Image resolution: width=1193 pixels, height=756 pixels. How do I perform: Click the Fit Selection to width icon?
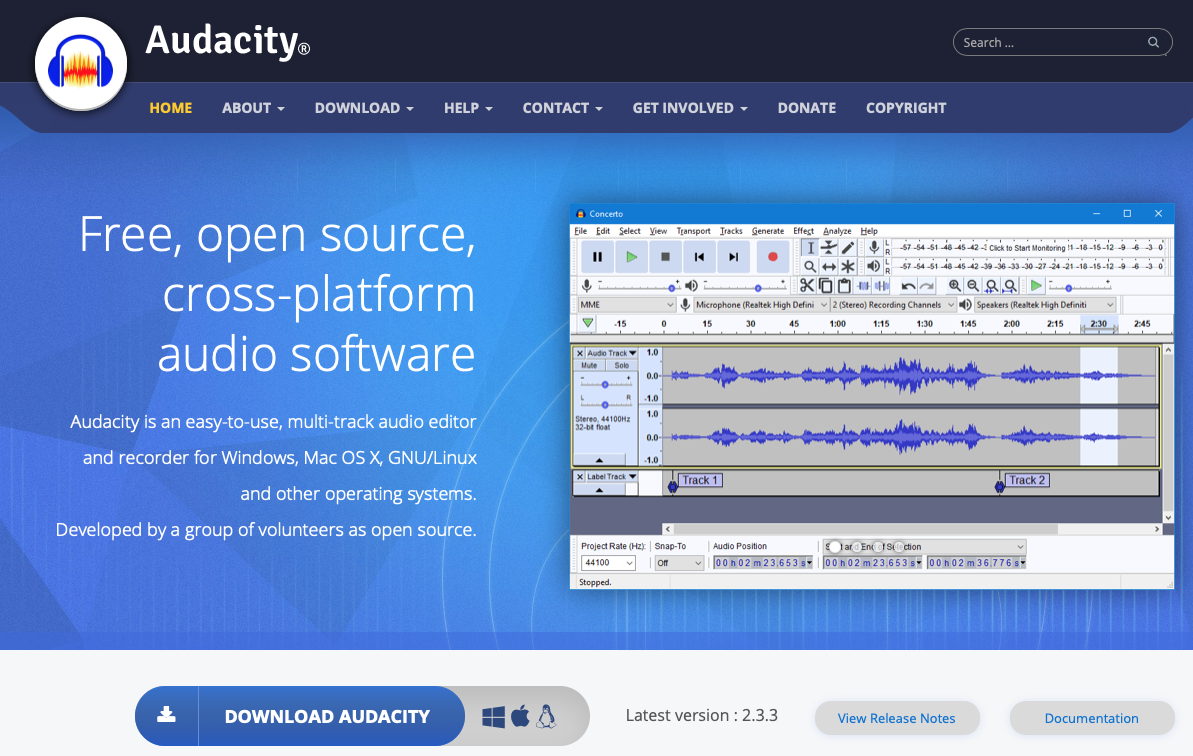coord(991,286)
